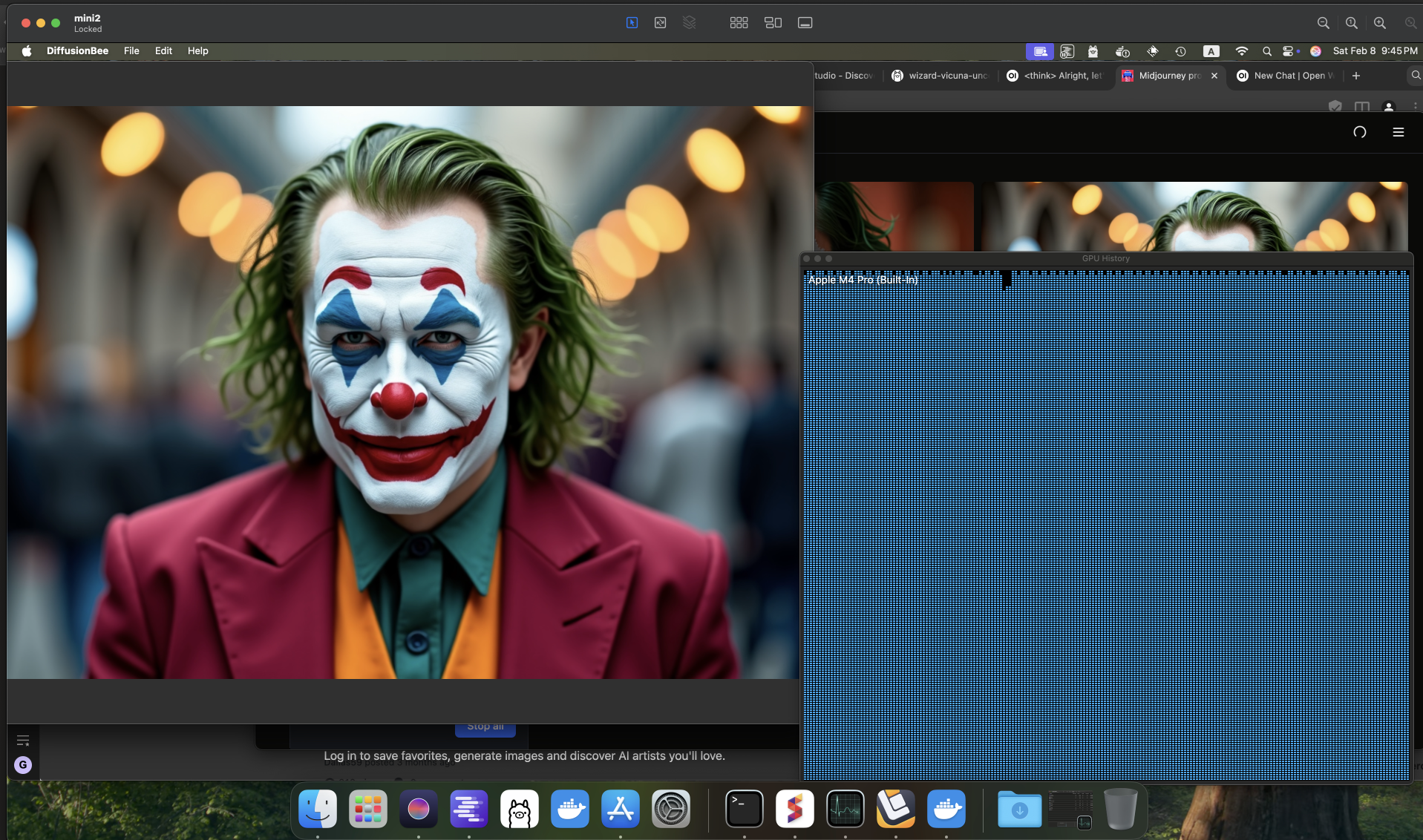1423x840 pixels.
Task: Open the Wi-Fi status menu
Action: 1241,51
